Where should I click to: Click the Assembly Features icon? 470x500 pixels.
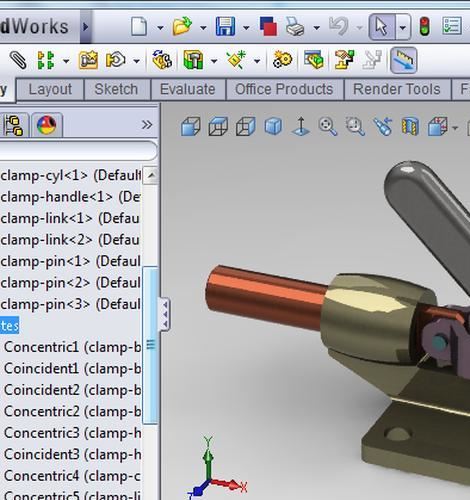coord(193,60)
